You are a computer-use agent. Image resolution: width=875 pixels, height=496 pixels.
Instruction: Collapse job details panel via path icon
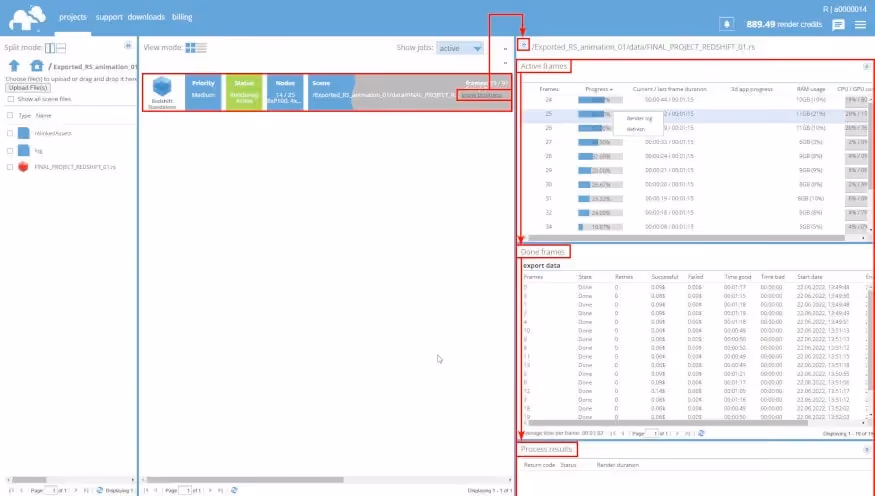pyautogui.click(x=523, y=45)
